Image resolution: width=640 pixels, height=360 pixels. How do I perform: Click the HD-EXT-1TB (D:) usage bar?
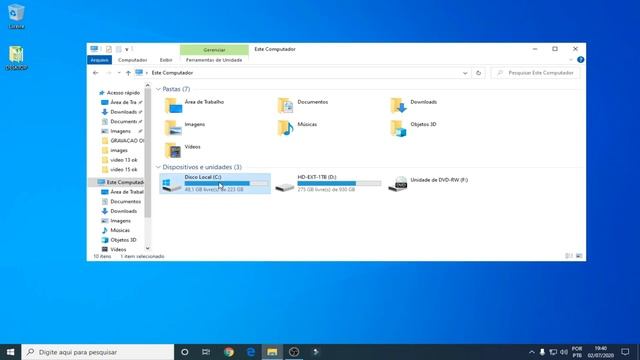click(339, 184)
